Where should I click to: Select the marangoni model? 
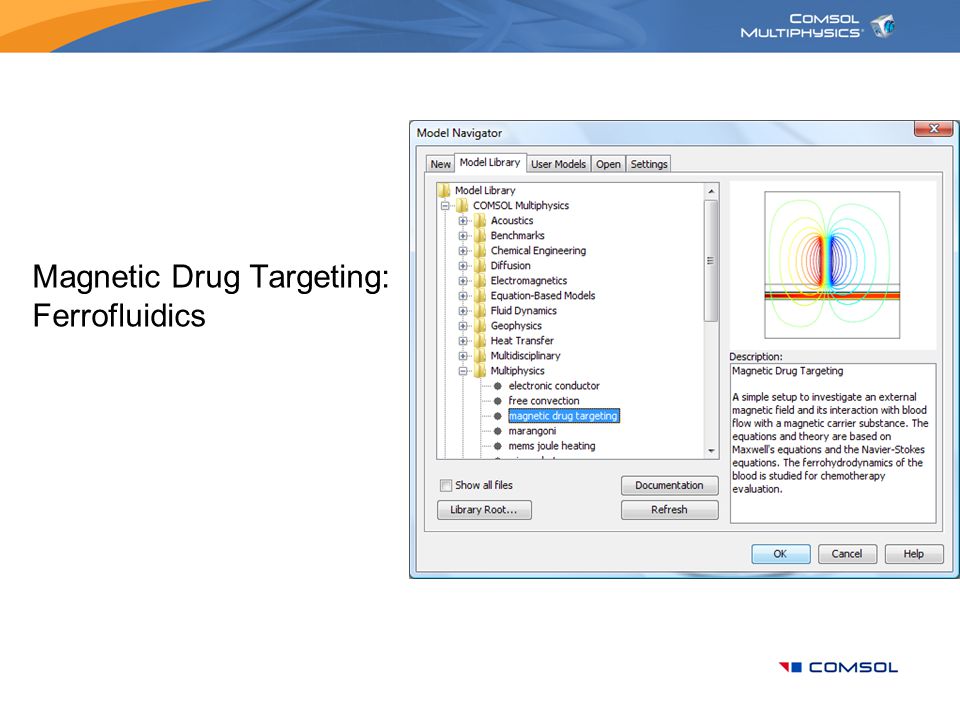(x=532, y=431)
